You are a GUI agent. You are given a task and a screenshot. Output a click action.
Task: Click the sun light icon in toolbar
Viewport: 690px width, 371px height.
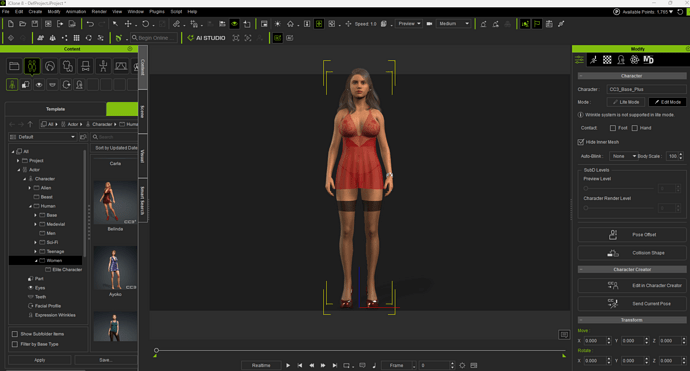coord(278,24)
